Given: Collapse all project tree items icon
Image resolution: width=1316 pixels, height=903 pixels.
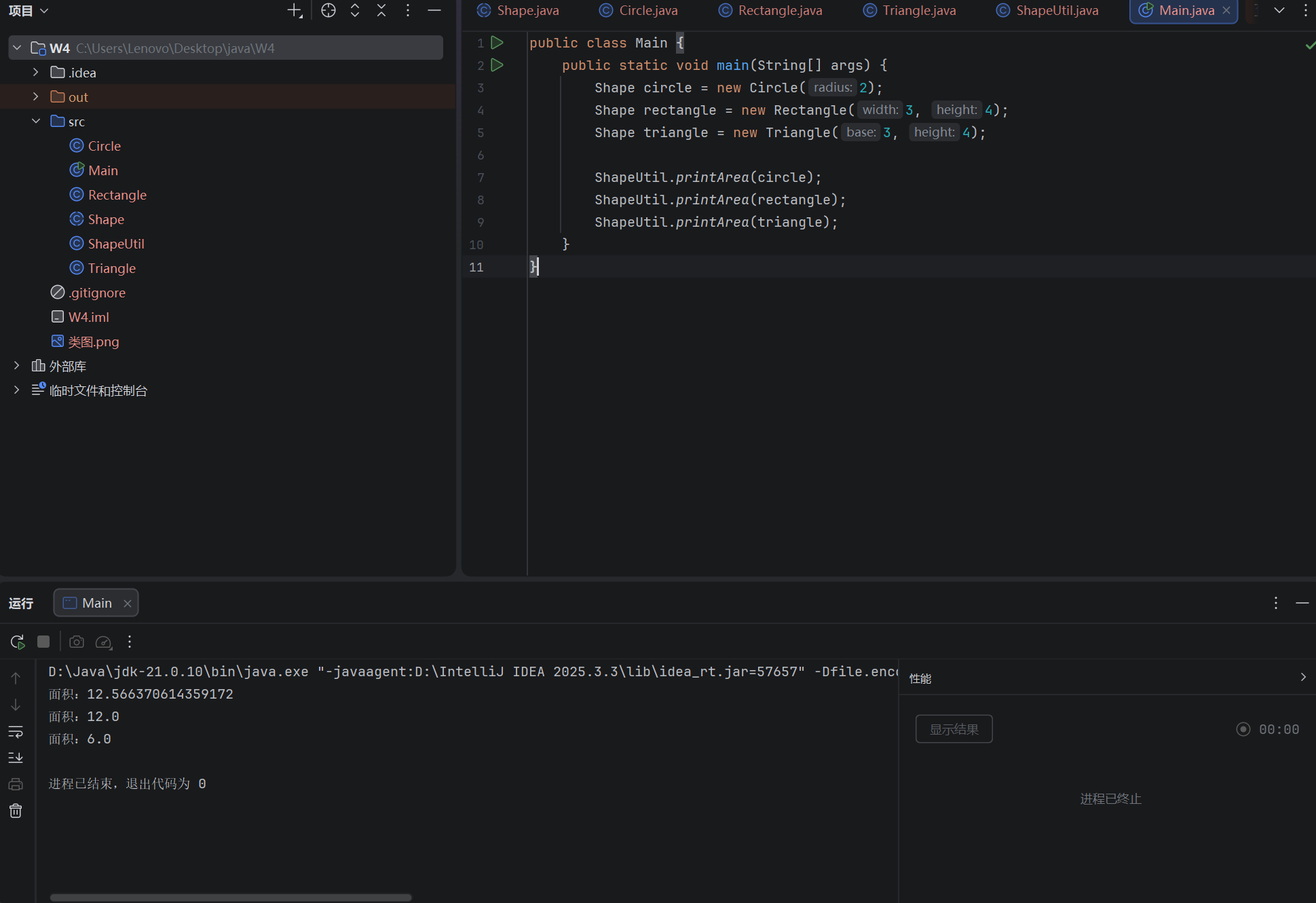Looking at the screenshot, I should pyautogui.click(x=381, y=10).
